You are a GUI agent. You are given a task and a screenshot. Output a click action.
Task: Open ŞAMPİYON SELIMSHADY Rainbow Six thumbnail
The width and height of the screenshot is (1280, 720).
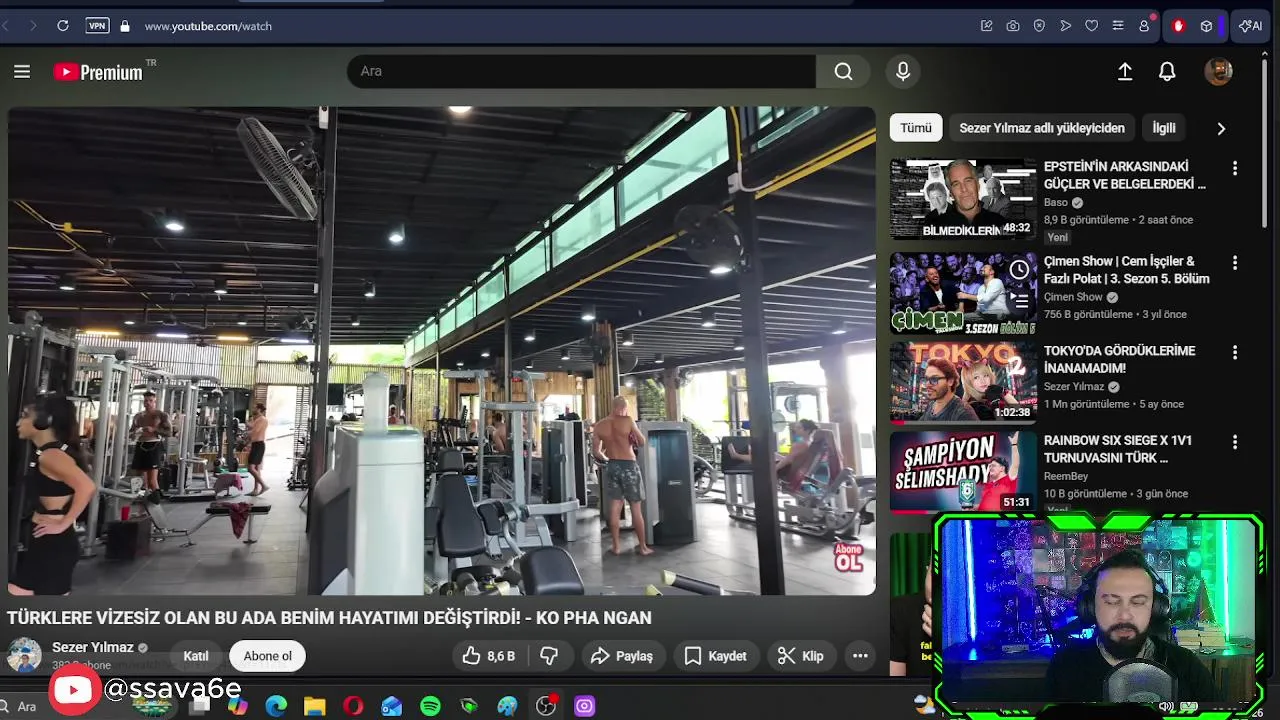(963, 471)
